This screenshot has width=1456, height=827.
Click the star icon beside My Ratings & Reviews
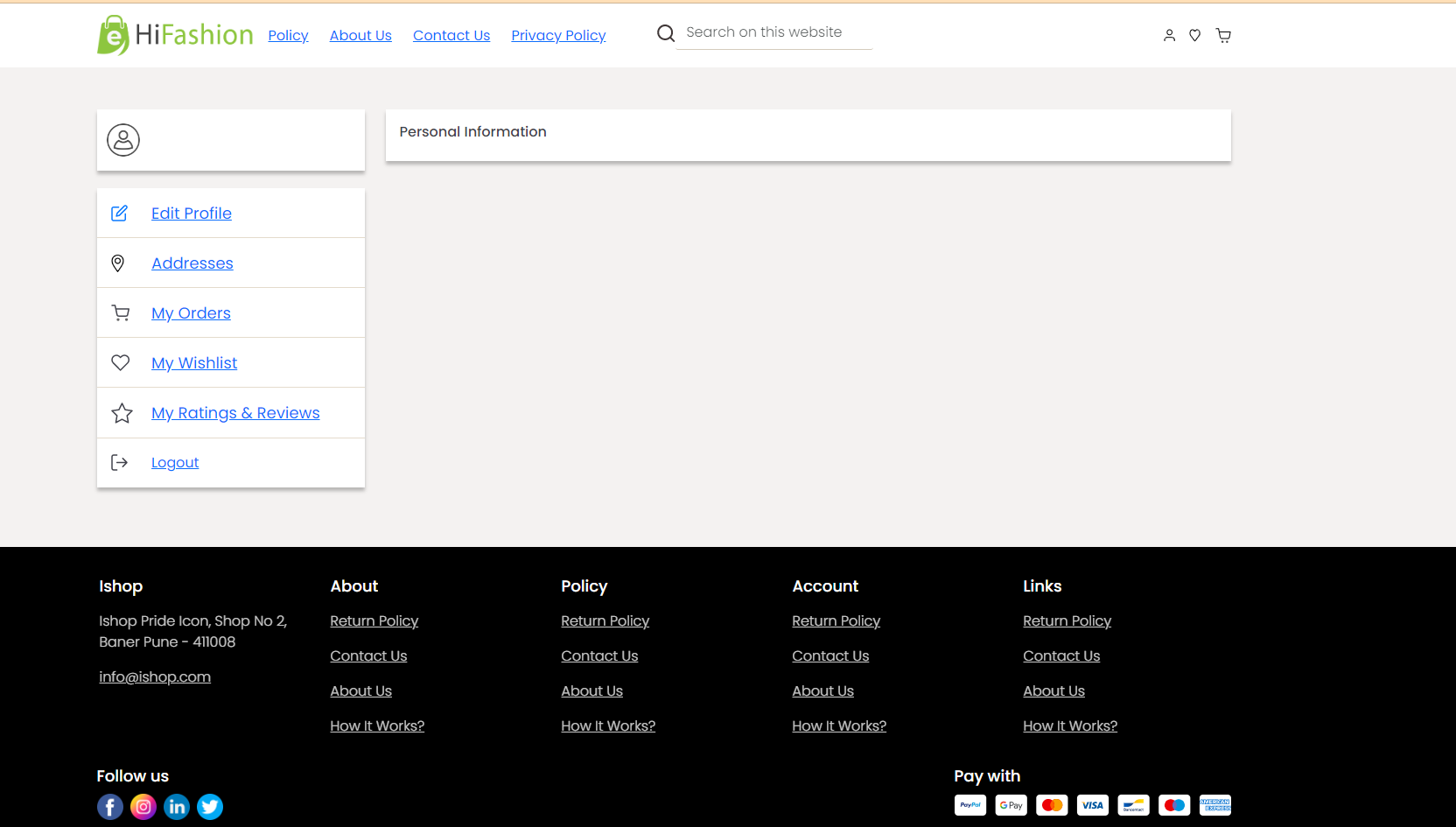[x=122, y=413]
